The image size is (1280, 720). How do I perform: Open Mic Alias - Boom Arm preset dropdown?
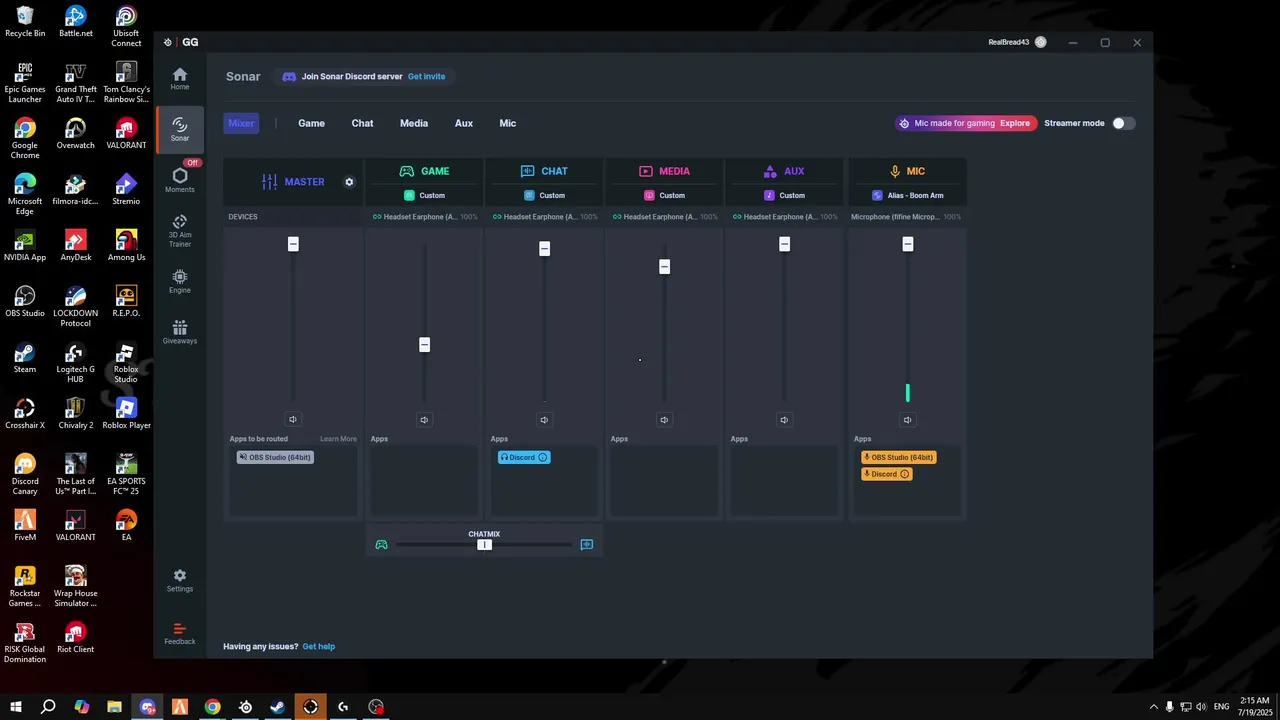coord(907,195)
